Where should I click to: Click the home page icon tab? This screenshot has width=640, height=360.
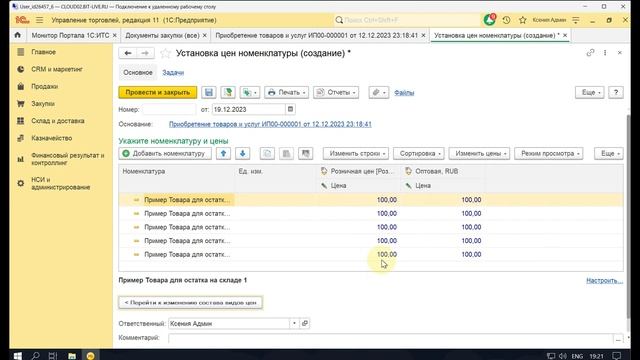click(18, 36)
